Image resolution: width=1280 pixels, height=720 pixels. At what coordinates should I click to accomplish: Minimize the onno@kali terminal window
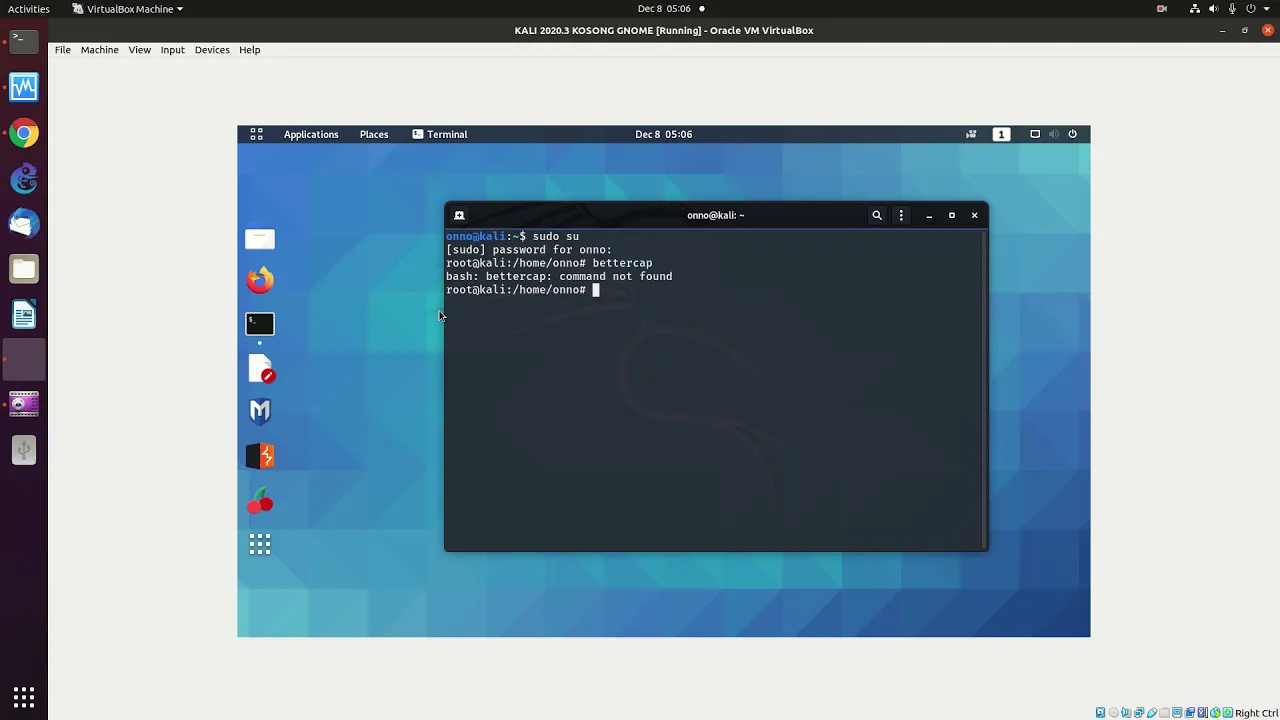pos(929,215)
